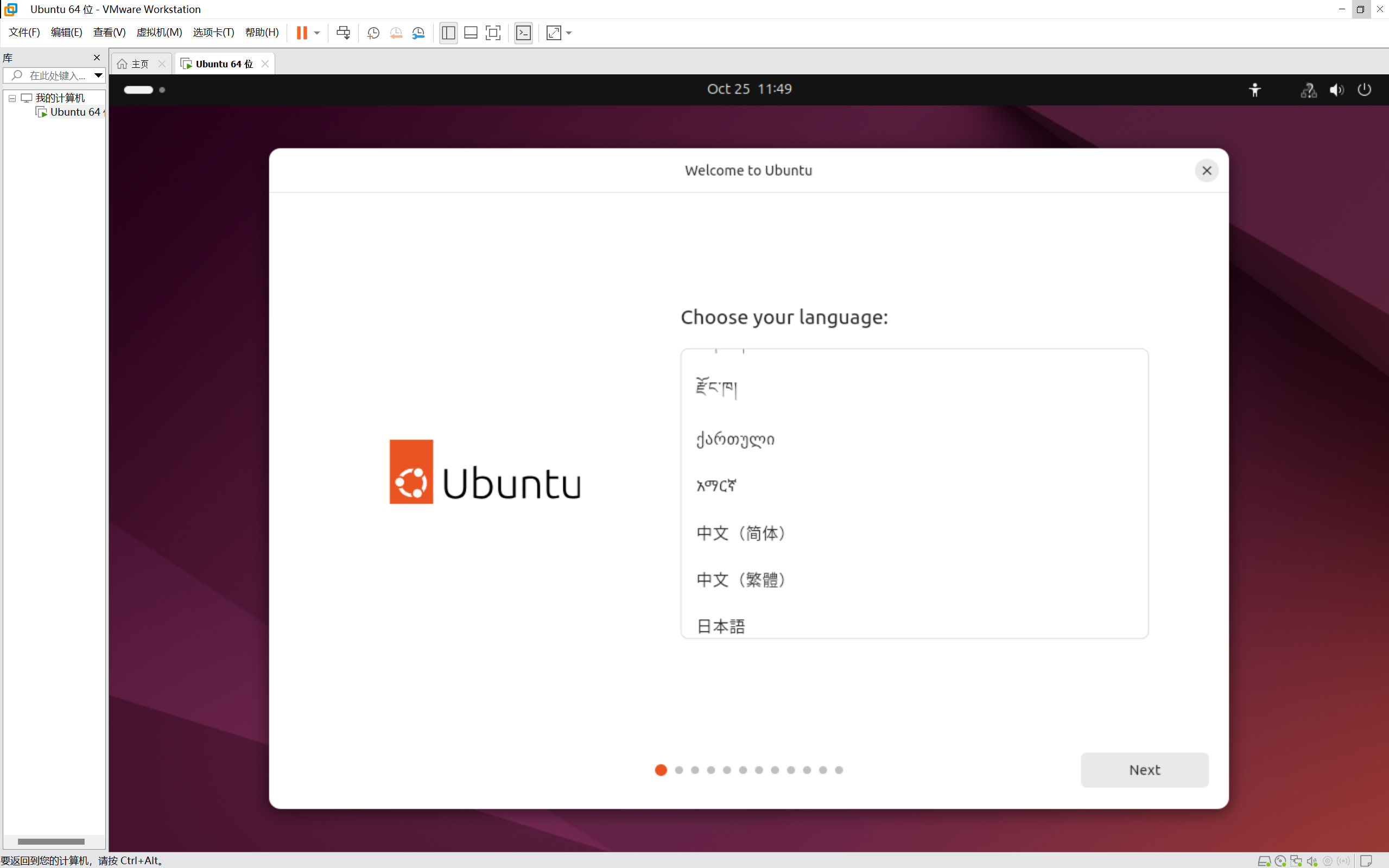Open the stretch mode dropdown arrow
Screen dimensions: 1389x868
[569, 33]
